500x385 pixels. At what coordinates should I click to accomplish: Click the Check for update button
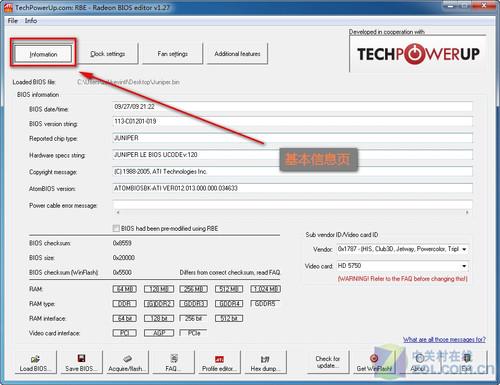tap(328, 362)
